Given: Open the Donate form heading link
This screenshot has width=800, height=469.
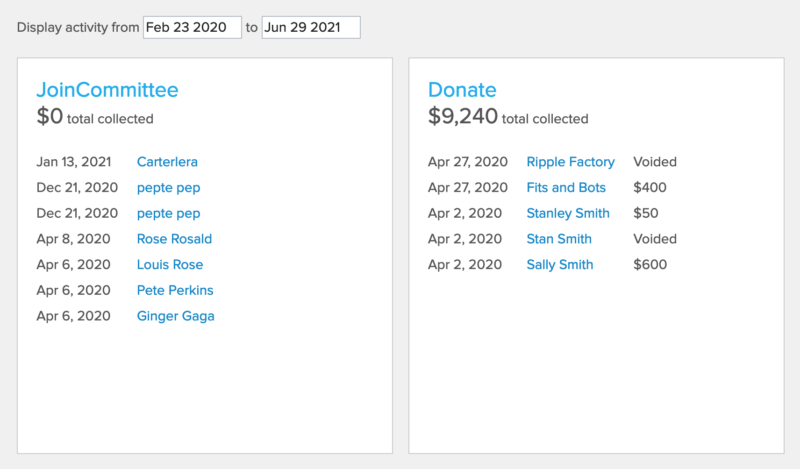Looking at the screenshot, I should pos(462,90).
